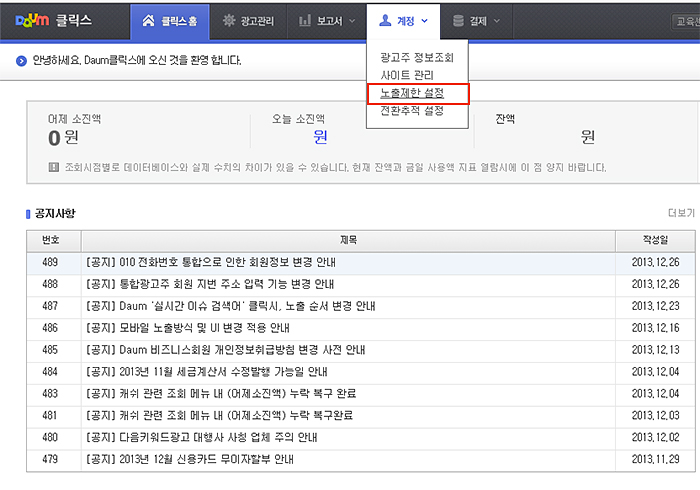The height and width of the screenshot is (490, 700).
Task: Open notice Daum 비즈니스회원 개인정보취급방침 변경
Action: coord(225,349)
